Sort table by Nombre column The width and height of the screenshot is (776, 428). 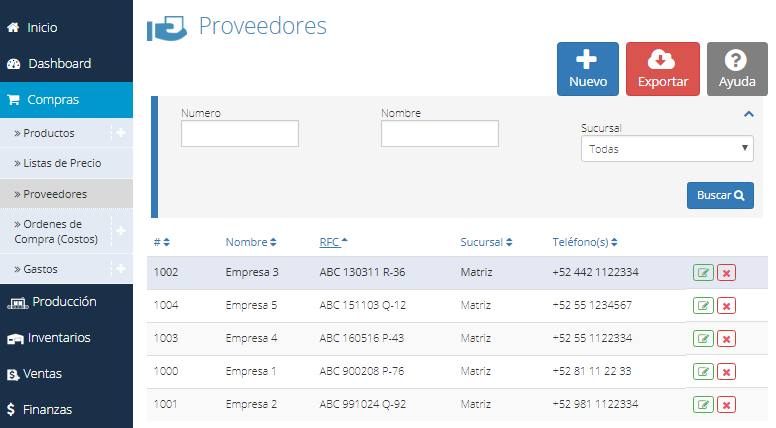[251, 242]
